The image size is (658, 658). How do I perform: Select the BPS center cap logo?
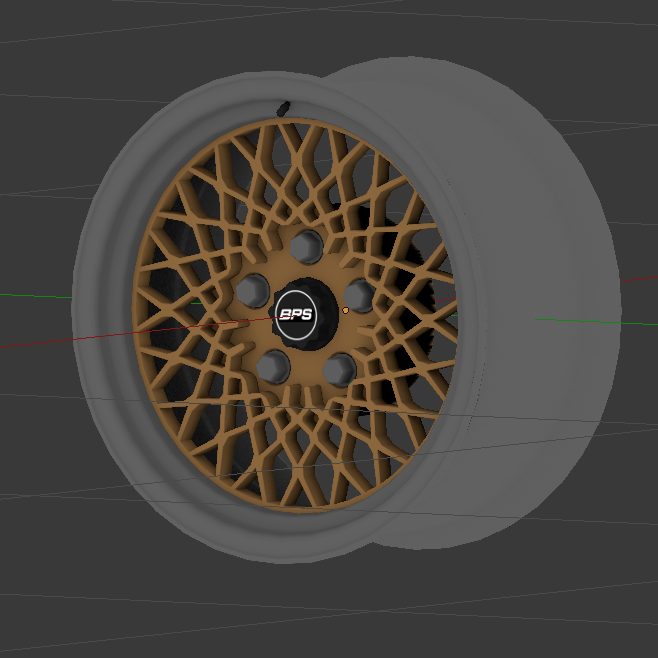(296, 314)
